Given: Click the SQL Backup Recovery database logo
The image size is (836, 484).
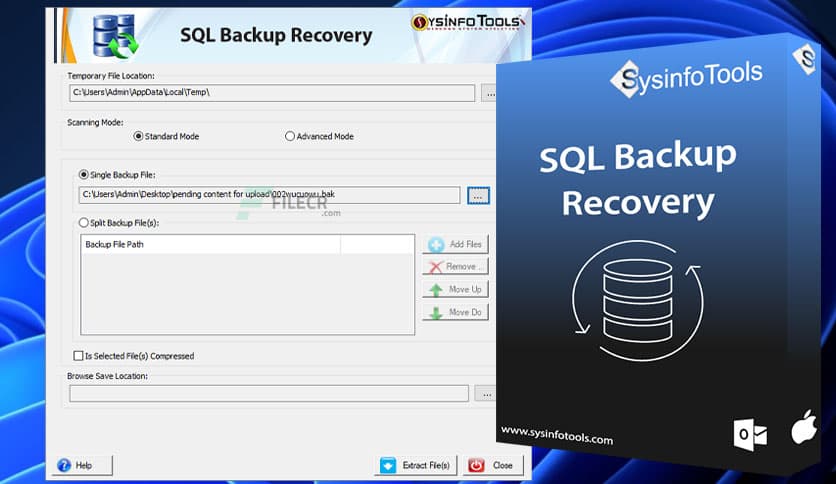Looking at the screenshot, I should 115,36.
